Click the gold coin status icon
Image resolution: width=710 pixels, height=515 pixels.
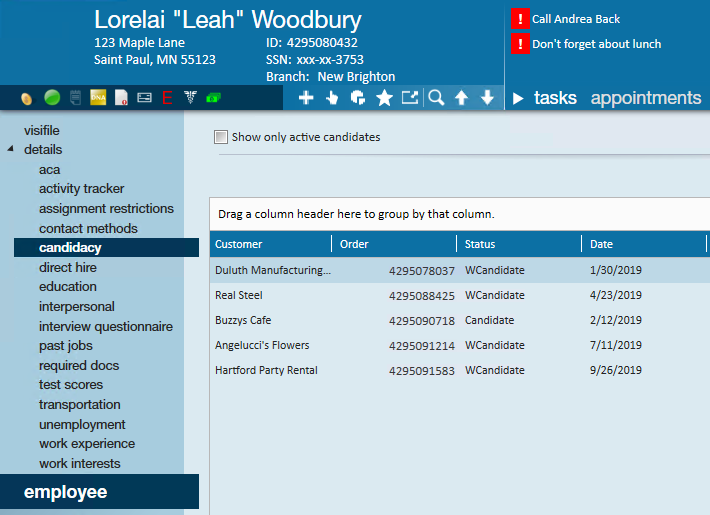(27, 98)
